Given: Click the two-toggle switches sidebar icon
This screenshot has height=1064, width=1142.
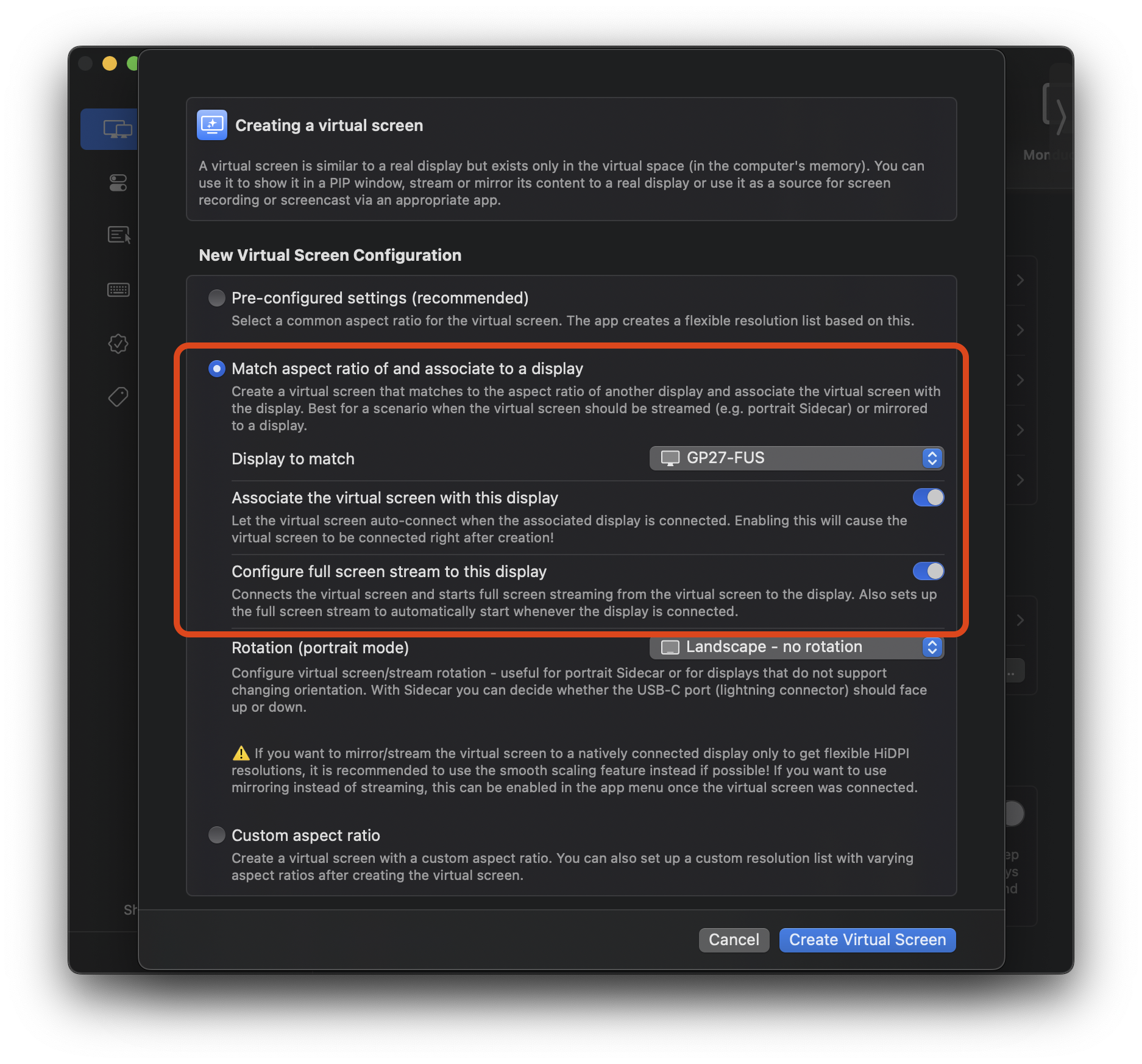Looking at the screenshot, I should pyautogui.click(x=118, y=183).
